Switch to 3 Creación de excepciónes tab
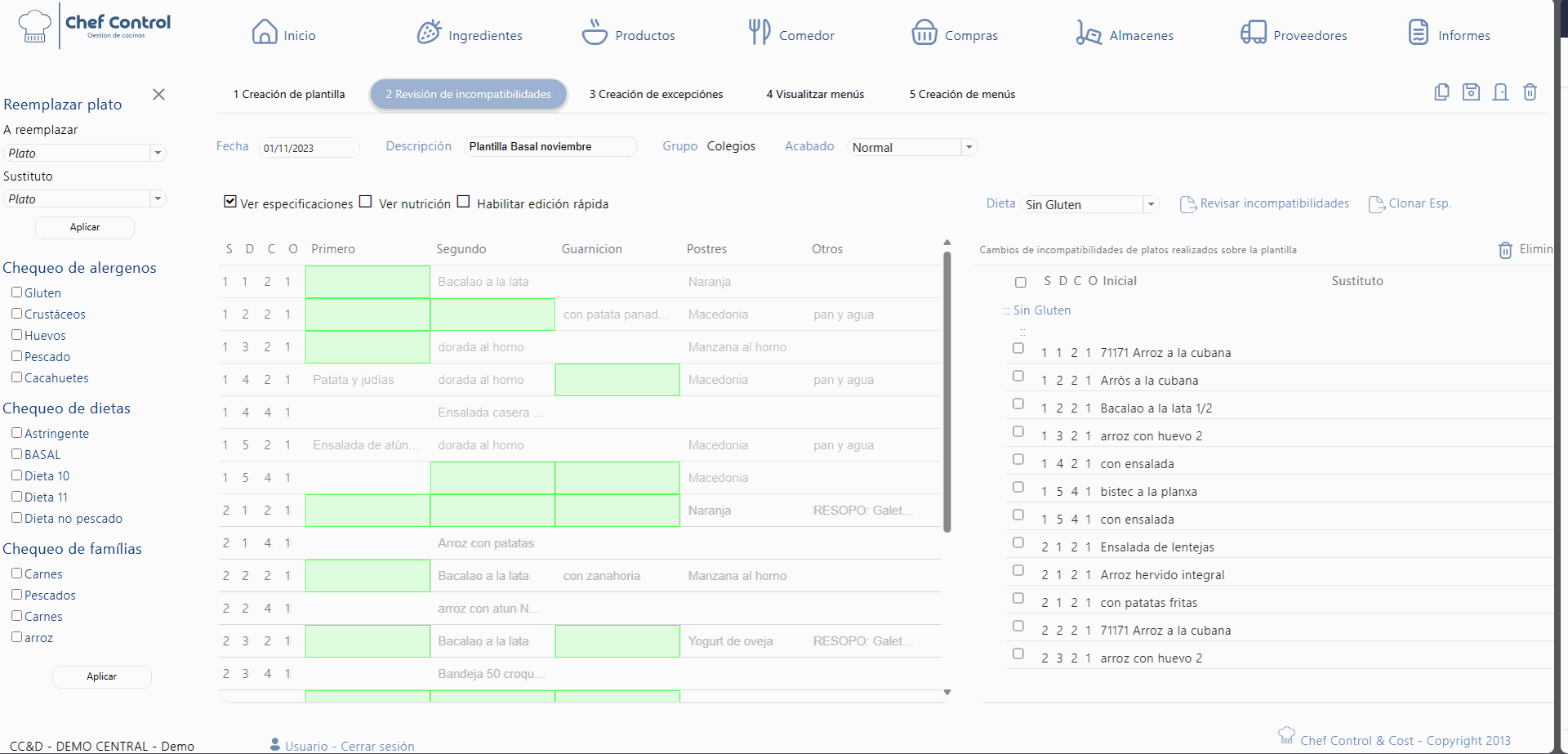1568x754 pixels. pos(656,94)
